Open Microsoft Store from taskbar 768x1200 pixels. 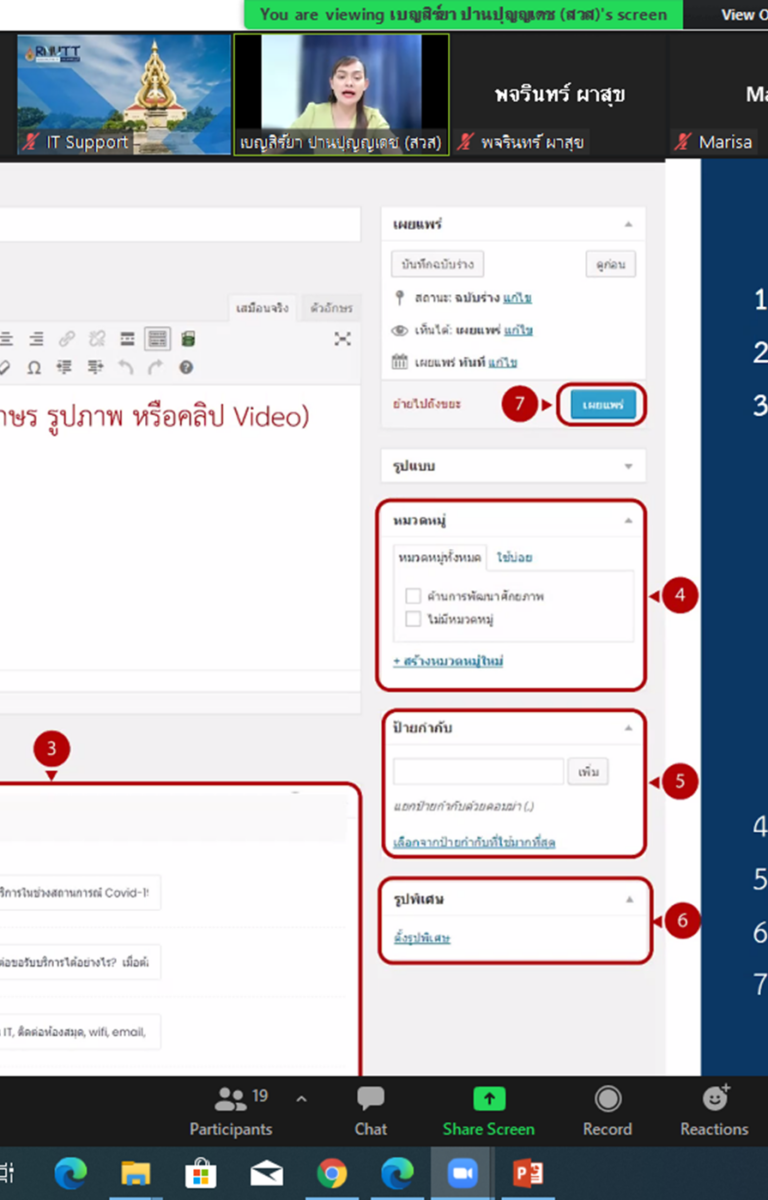[200, 1173]
